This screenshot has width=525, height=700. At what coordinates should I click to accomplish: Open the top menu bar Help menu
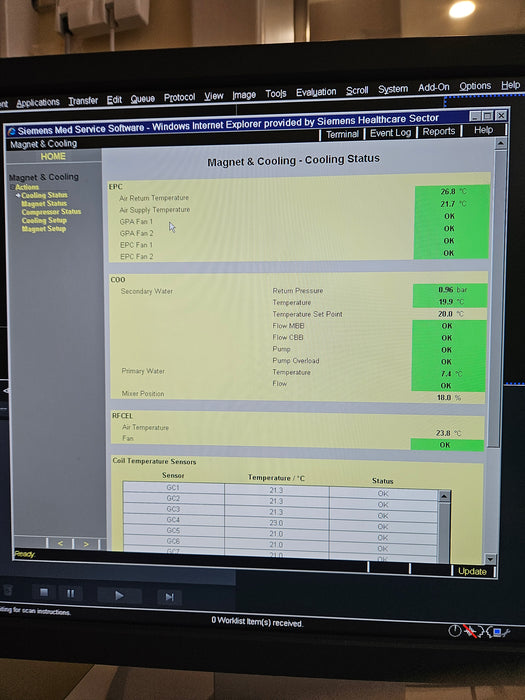[510, 85]
